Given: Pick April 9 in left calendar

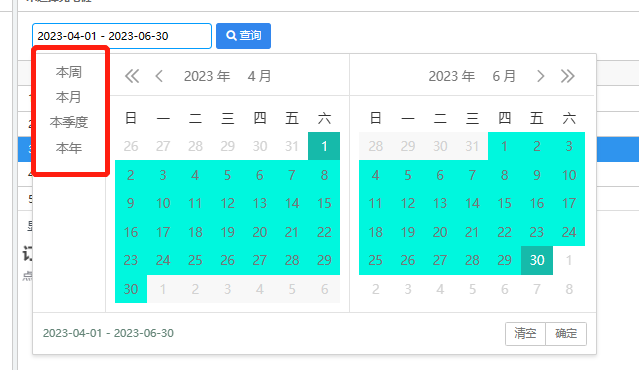Looking at the screenshot, I should pos(131,203).
